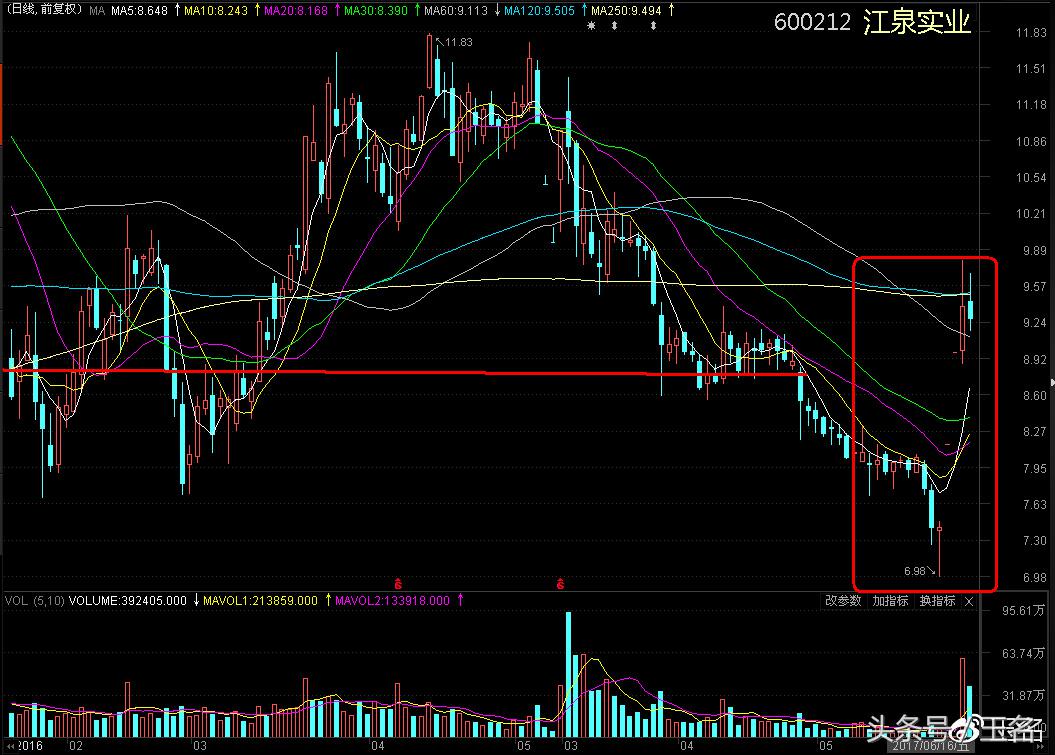
Task: Click the red S marker below April
Action: (x=397, y=582)
